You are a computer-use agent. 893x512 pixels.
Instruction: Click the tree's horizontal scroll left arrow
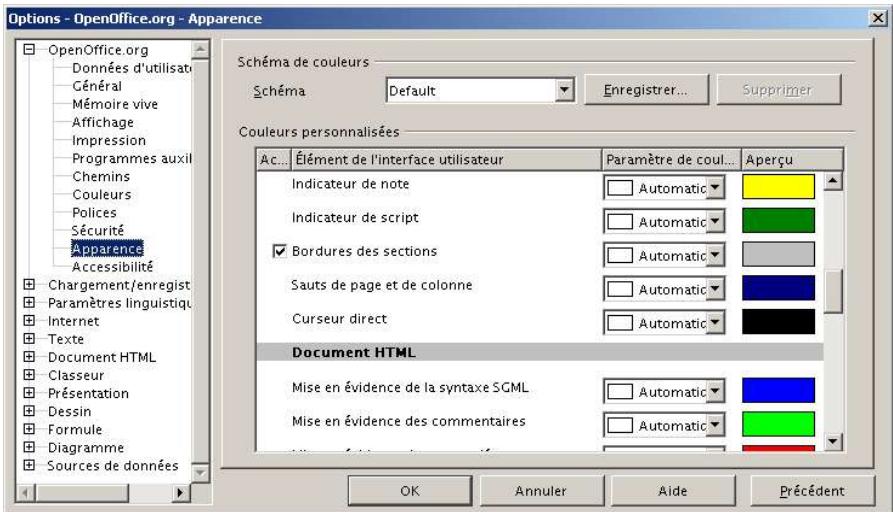pyautogui.click(x=26, y=492)
